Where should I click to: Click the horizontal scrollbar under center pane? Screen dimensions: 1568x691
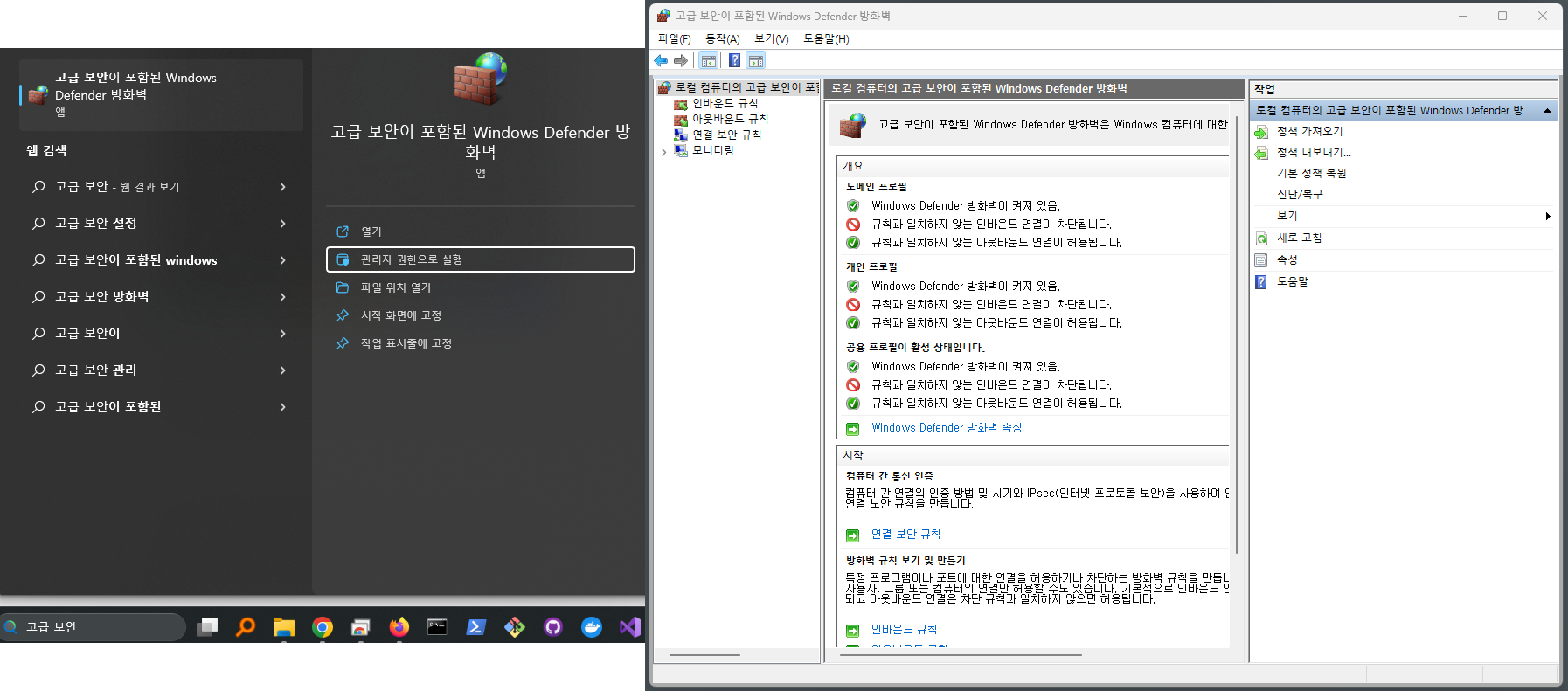coord(961,654)
